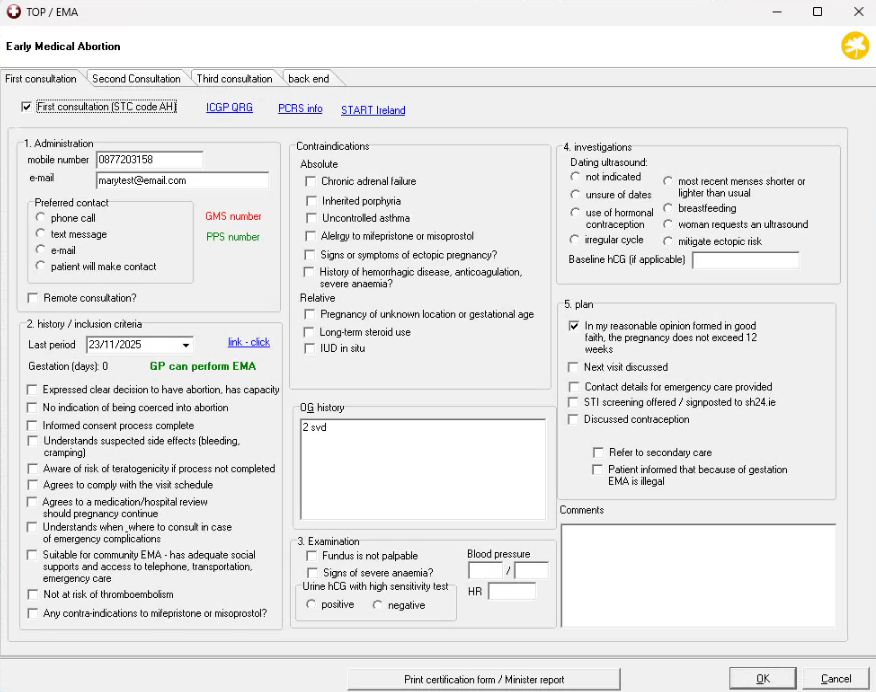Image resolution: width=876 pixels, height=692 pixels.
Task: Click the app icon in the title bar
Action: click(x=12, y=12)
